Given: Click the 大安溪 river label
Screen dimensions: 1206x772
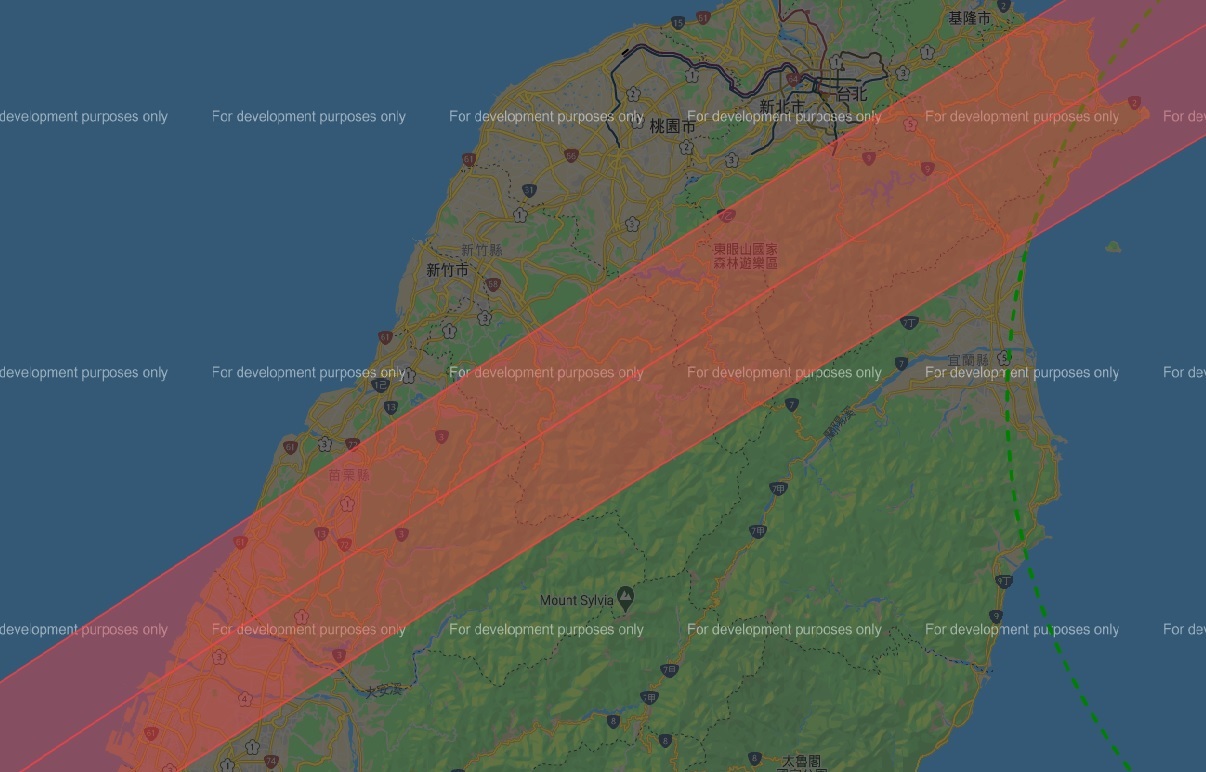Looking at the screenshot, I should [x=382, y=690].
